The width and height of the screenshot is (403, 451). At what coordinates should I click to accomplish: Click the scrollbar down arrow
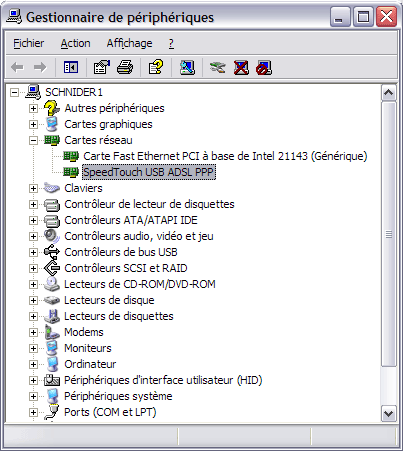point(389,414)
